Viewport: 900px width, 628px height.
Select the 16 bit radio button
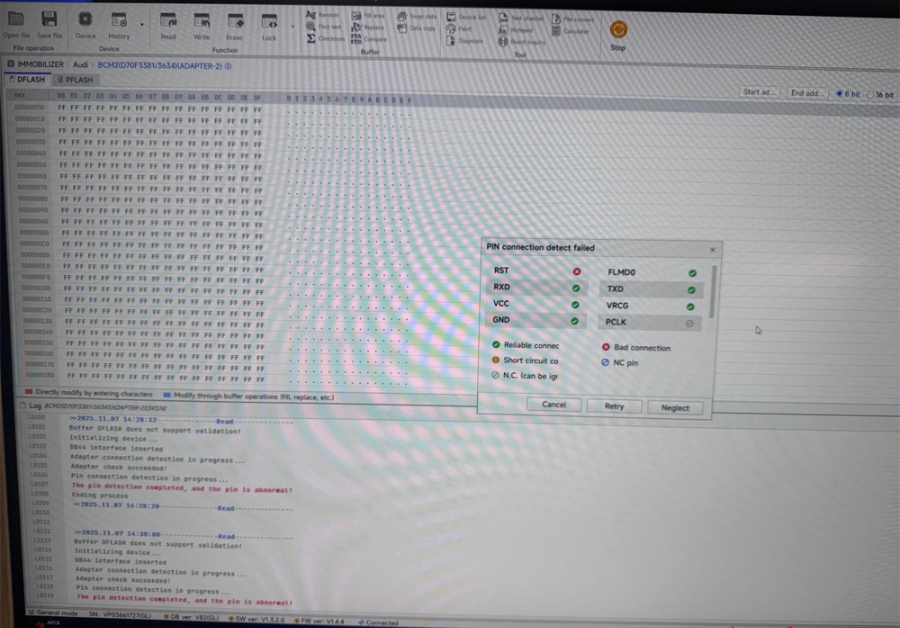(x=870, y=93)
